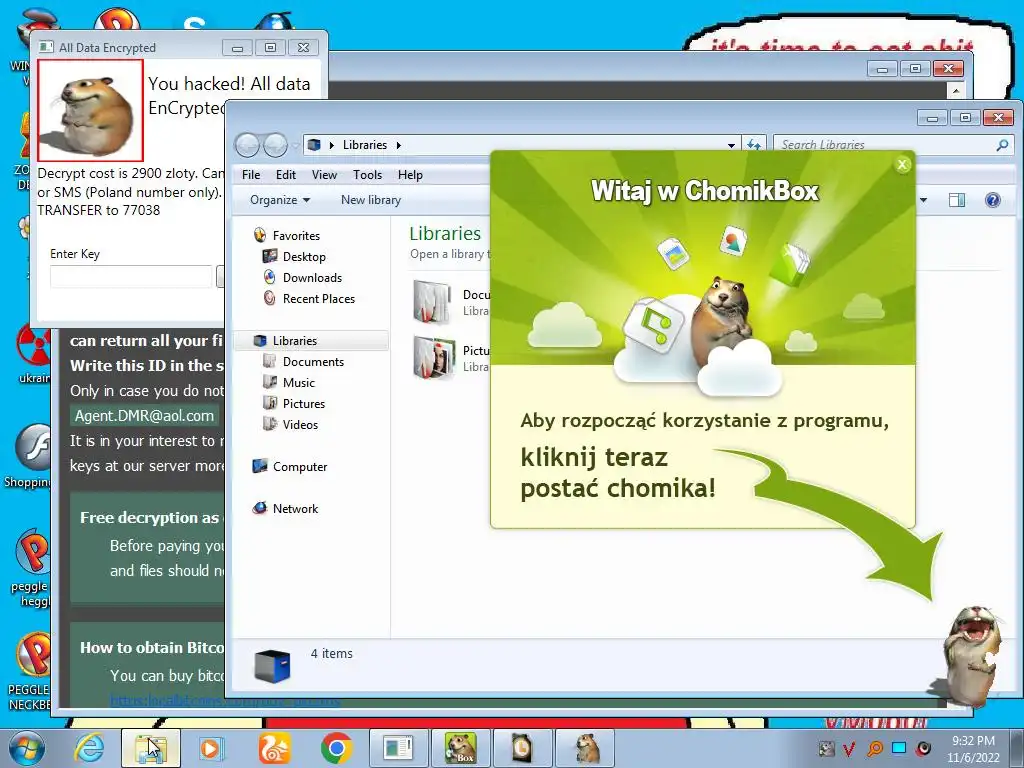1024x768 pixels.
Task: Click the vertical scrollbar up arrow in background window
Action: (x=956, y=90)
